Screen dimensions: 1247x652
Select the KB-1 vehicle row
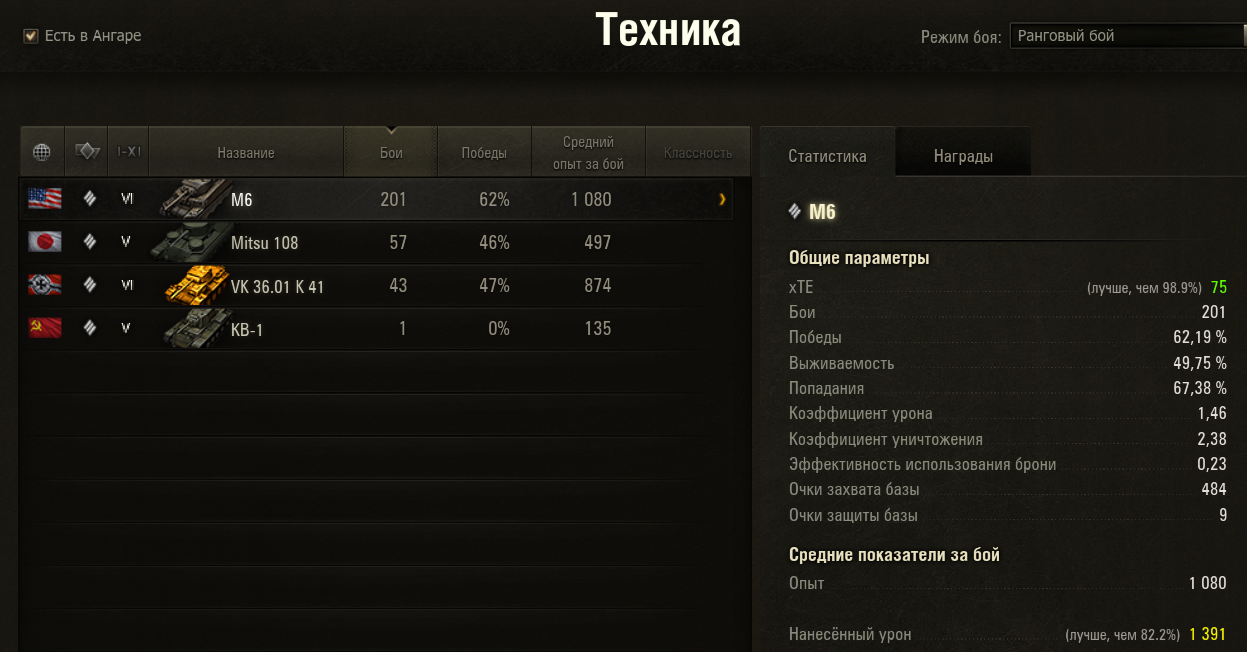(x=376, y=329)
